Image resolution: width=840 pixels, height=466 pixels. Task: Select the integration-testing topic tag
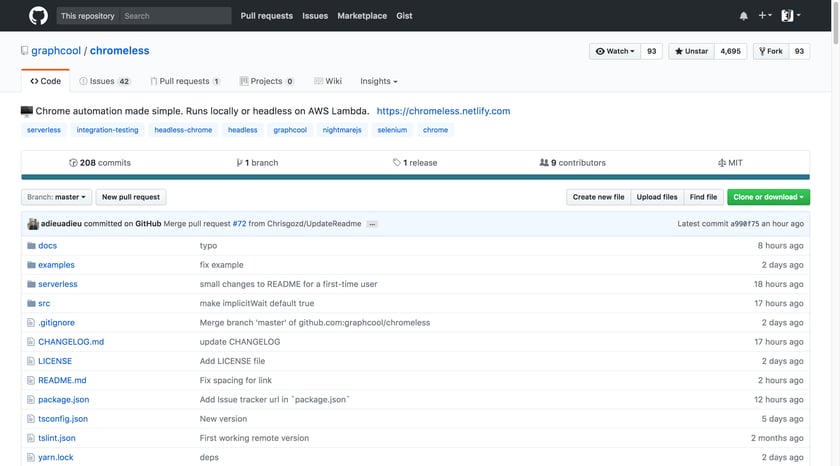(107, 130)
